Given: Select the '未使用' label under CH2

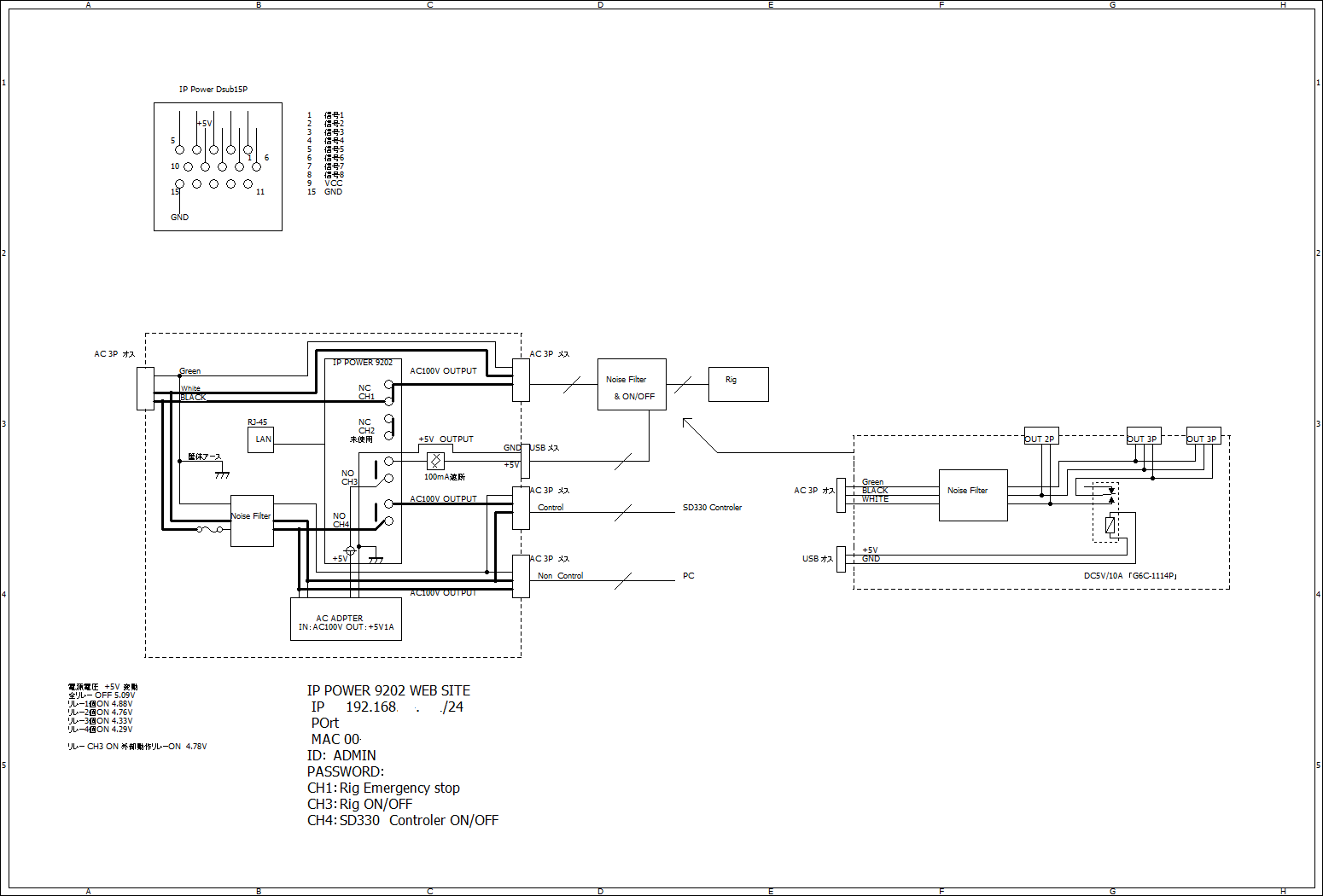Looking at the screenshot, I should [361, 439].
